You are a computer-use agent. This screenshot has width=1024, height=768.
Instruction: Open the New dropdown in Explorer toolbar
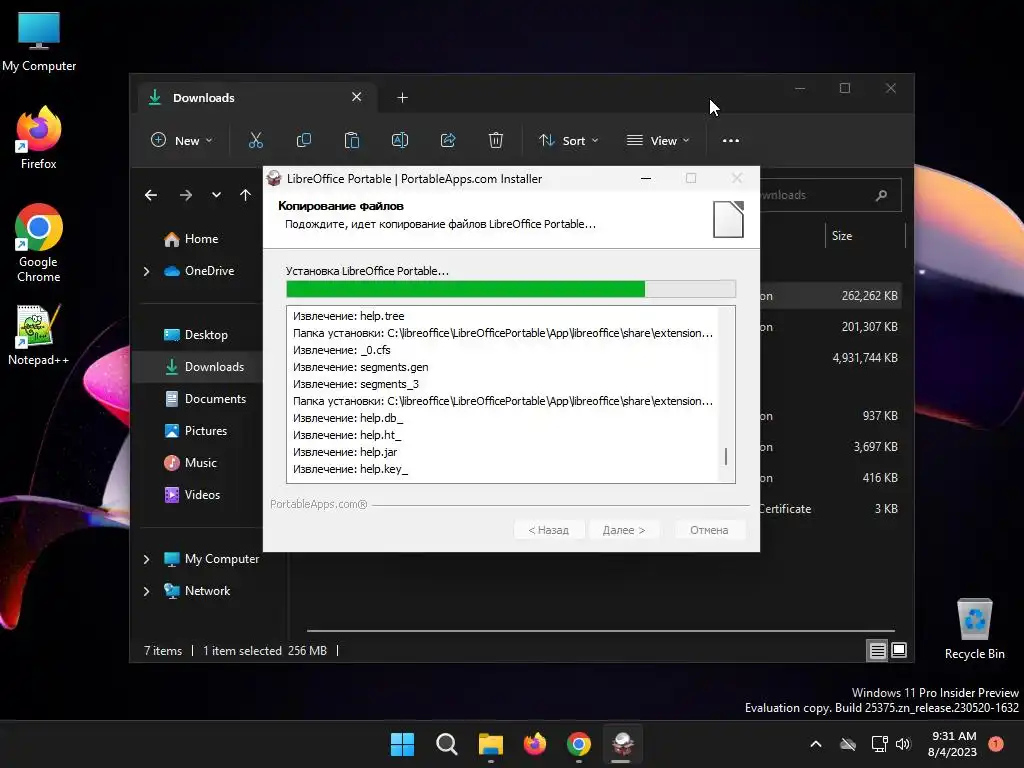(182, 140)
